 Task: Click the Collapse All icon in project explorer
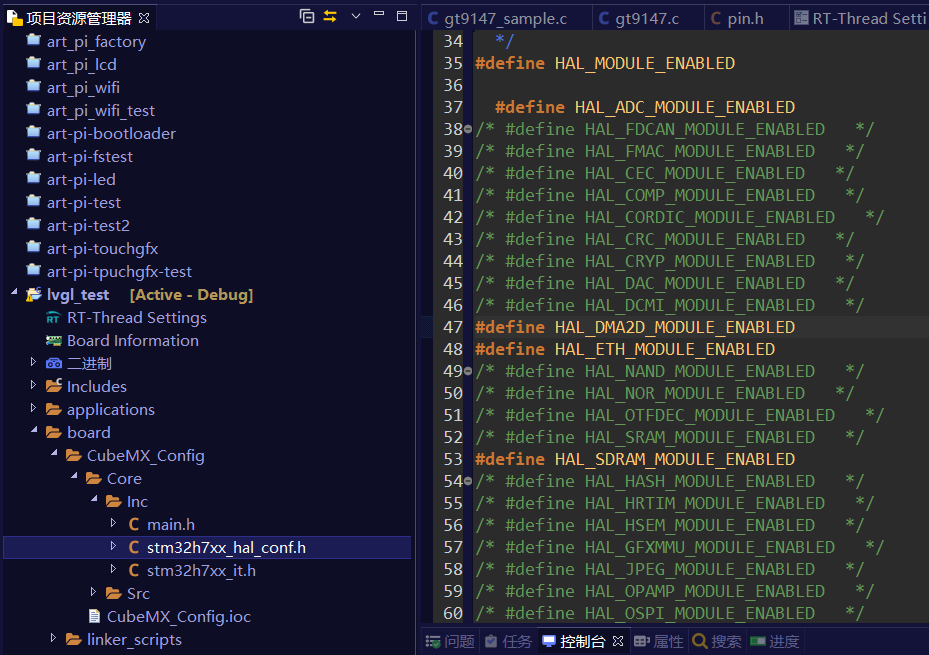click(306, 16)
